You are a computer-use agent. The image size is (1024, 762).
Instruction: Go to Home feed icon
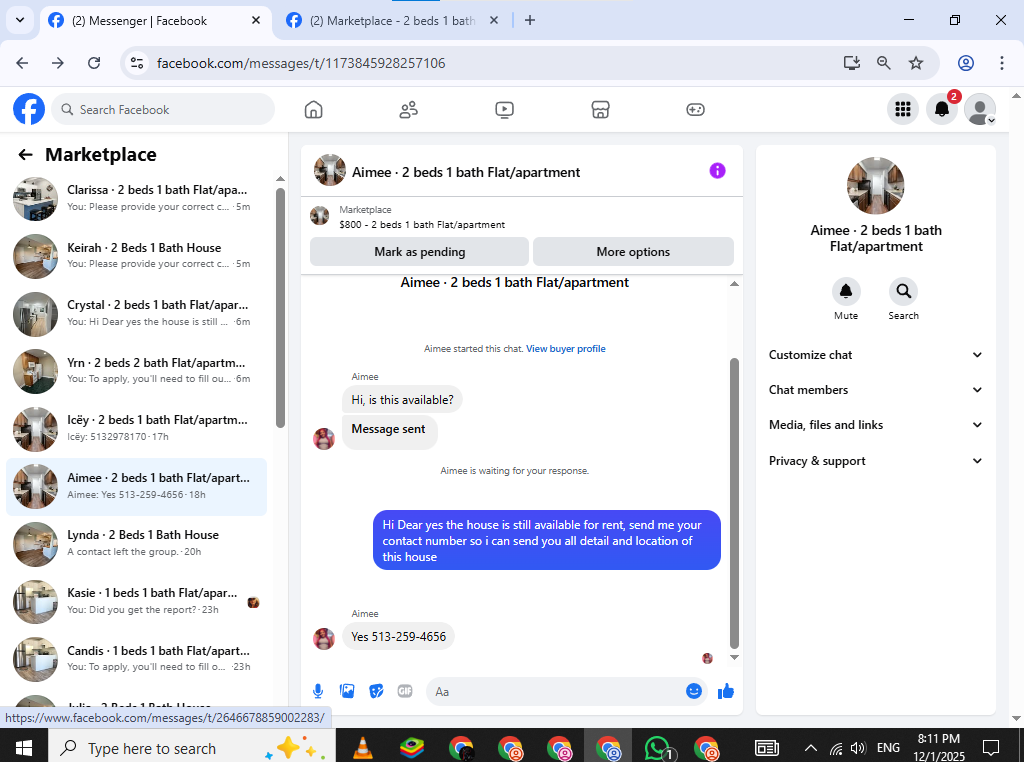[x=313, y=110]
